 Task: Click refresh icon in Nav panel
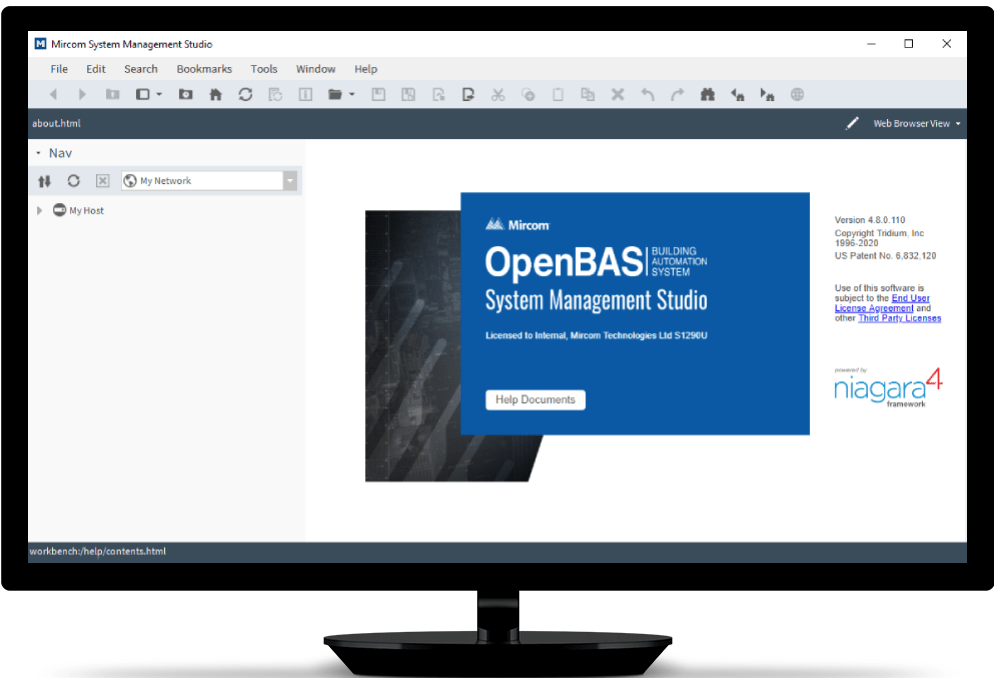click(x=74, y=181)
